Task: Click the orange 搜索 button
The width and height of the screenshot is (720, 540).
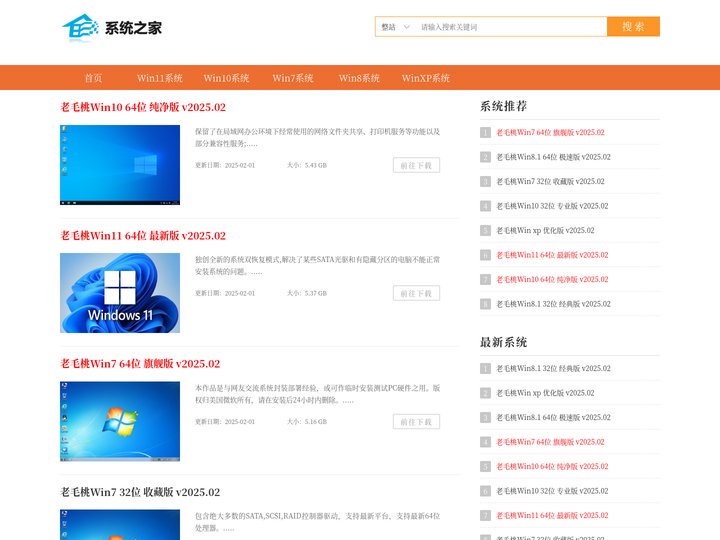Action: click(633, 27)
